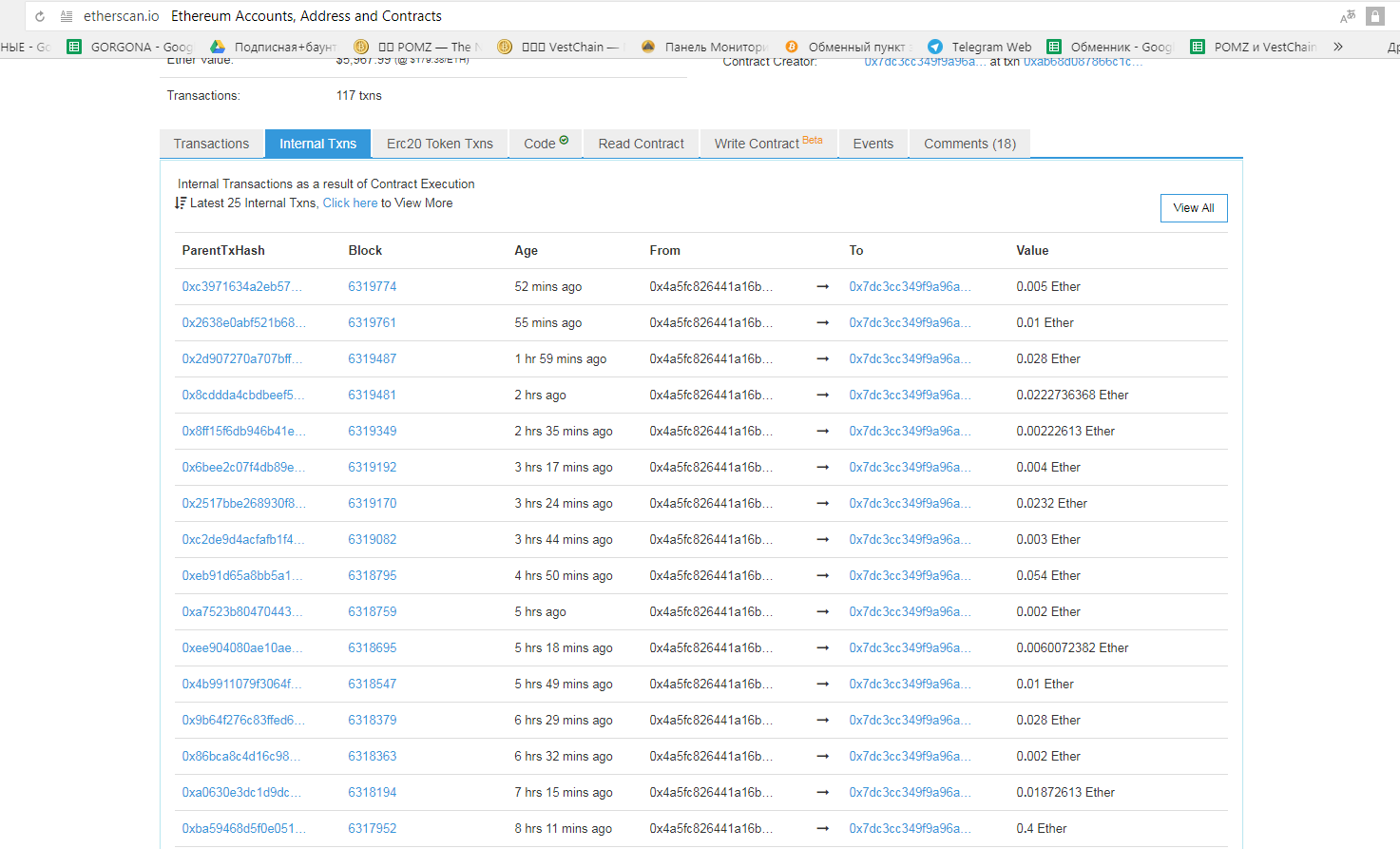Open block 6319761 link
The height and width of the screenshot is (849, 1400).
click(x=373, y=322)
